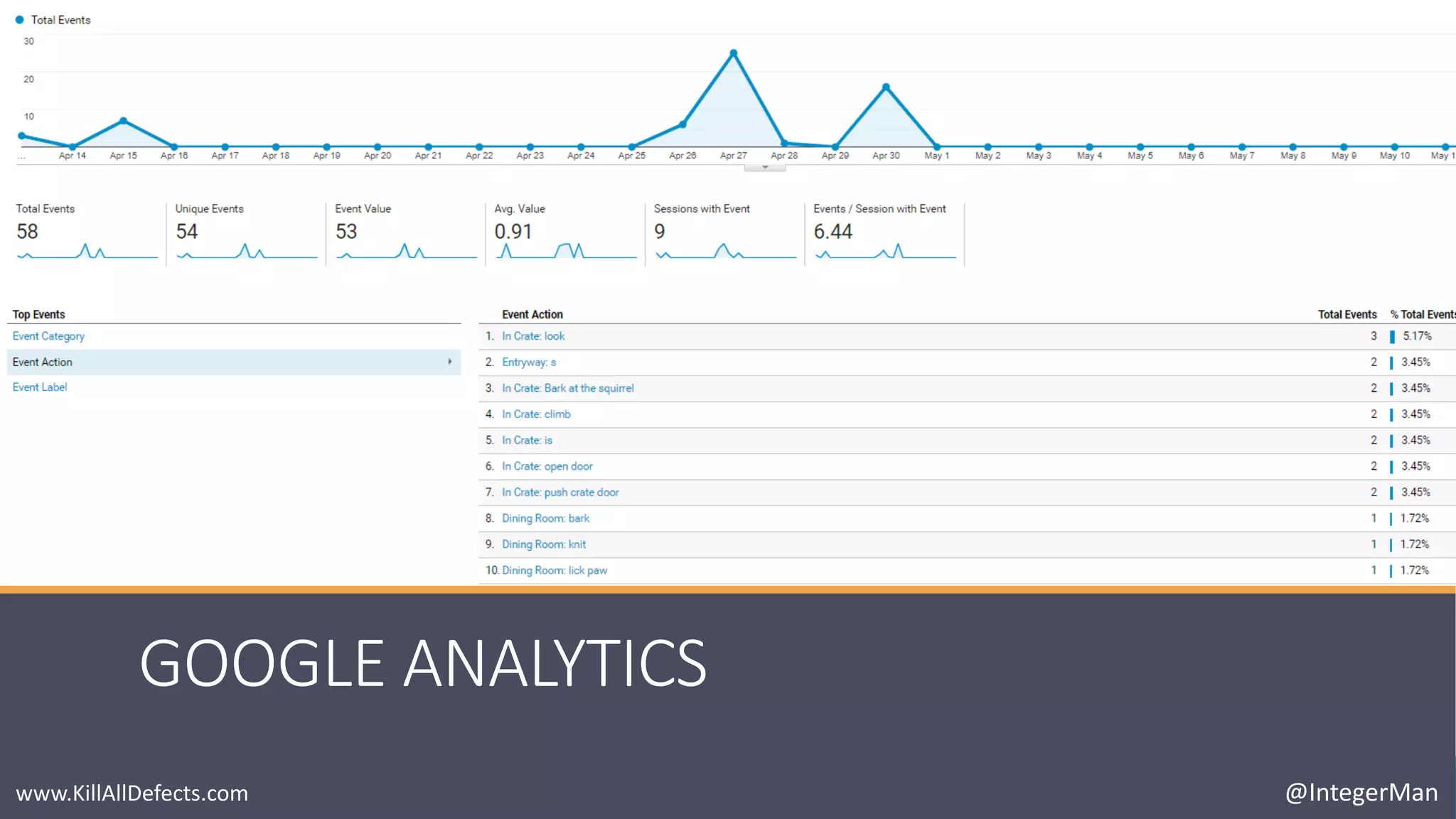The height and width of the screenshot is (819, 1456).
Task: Click the Total Events column header
Action: point(1347,314)
